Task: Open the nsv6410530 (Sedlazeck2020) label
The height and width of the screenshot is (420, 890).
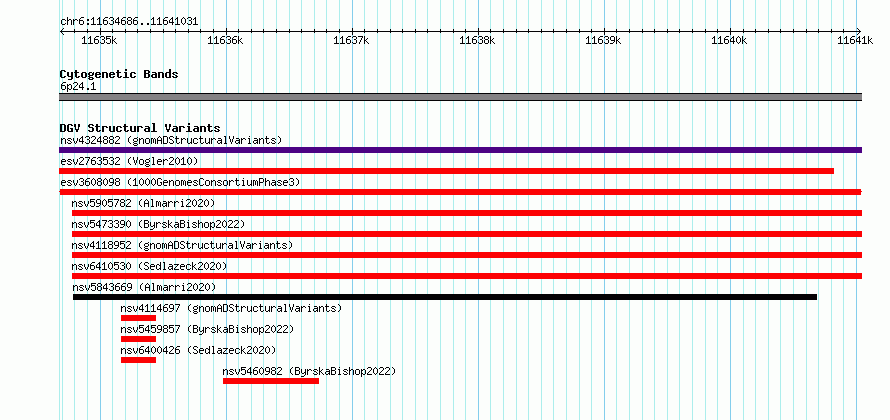Action: click(x=149, y=266)
